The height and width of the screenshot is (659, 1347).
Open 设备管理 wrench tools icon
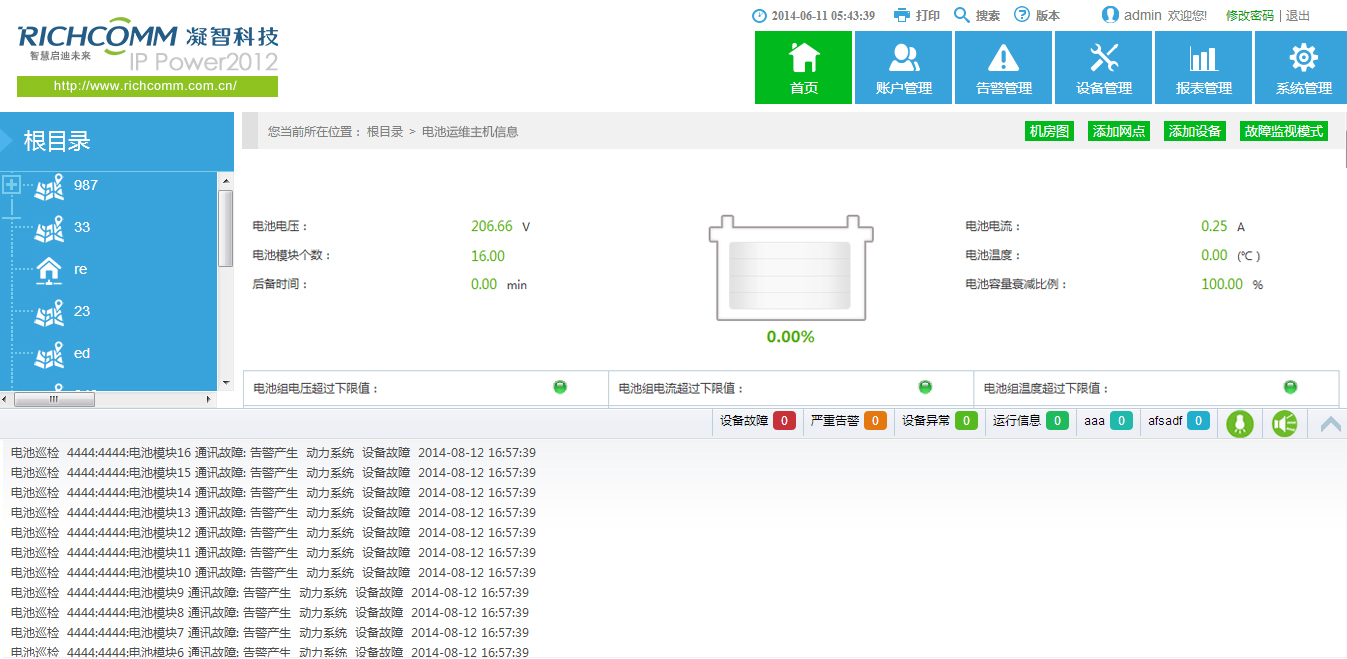[x=1103, y=58]
